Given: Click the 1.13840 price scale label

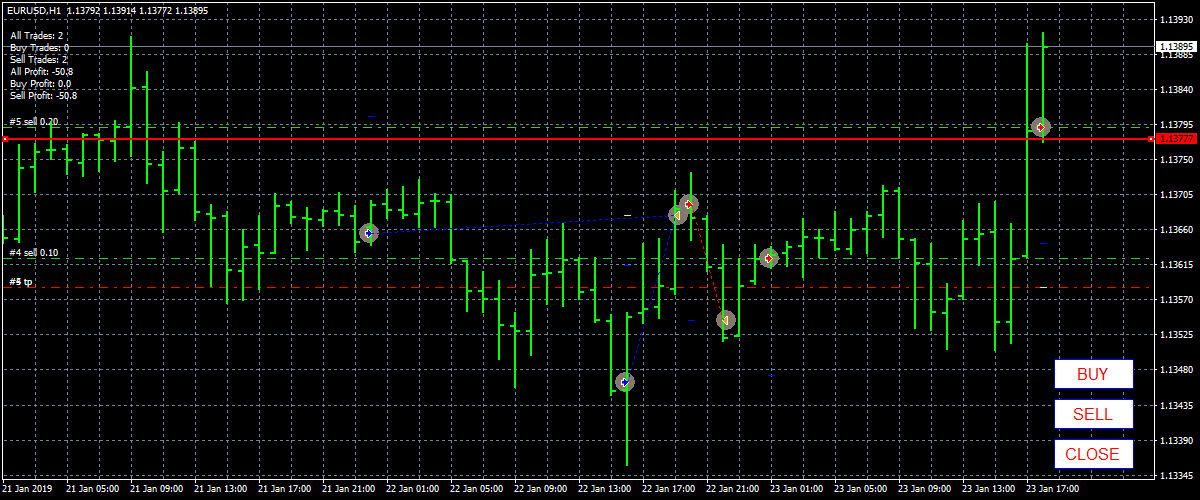Looking at the screenshot, I should coord(1175,89).
